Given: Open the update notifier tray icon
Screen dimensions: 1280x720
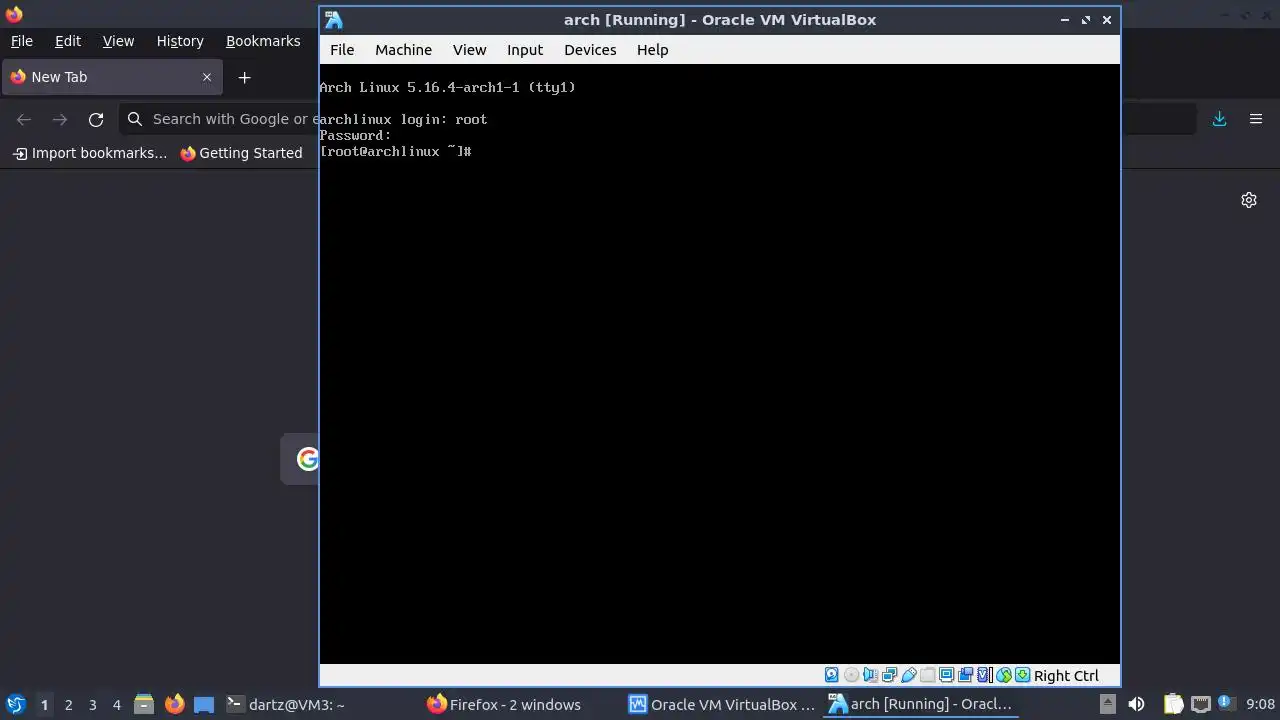Looking at the screenshot, I should click(1226, 704).
